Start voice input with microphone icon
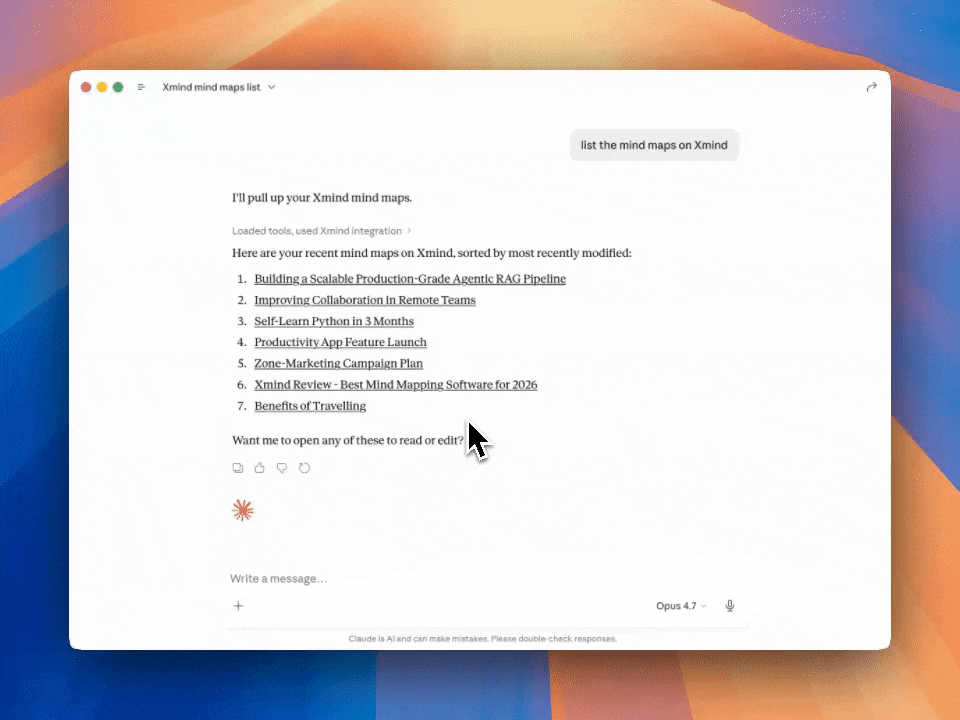The image size is (960, 720). [730, 606]
